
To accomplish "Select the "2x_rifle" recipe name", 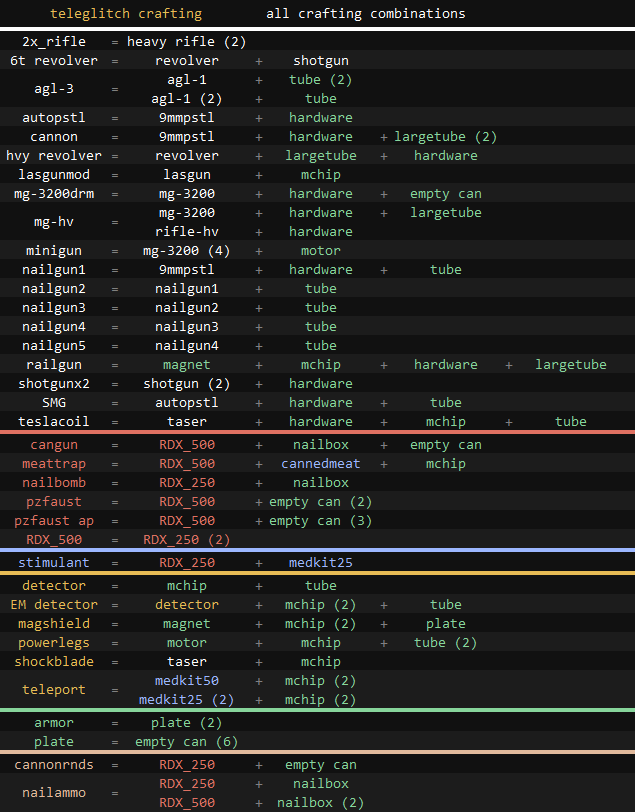I will pyautogui.click(x=54, y=41).
